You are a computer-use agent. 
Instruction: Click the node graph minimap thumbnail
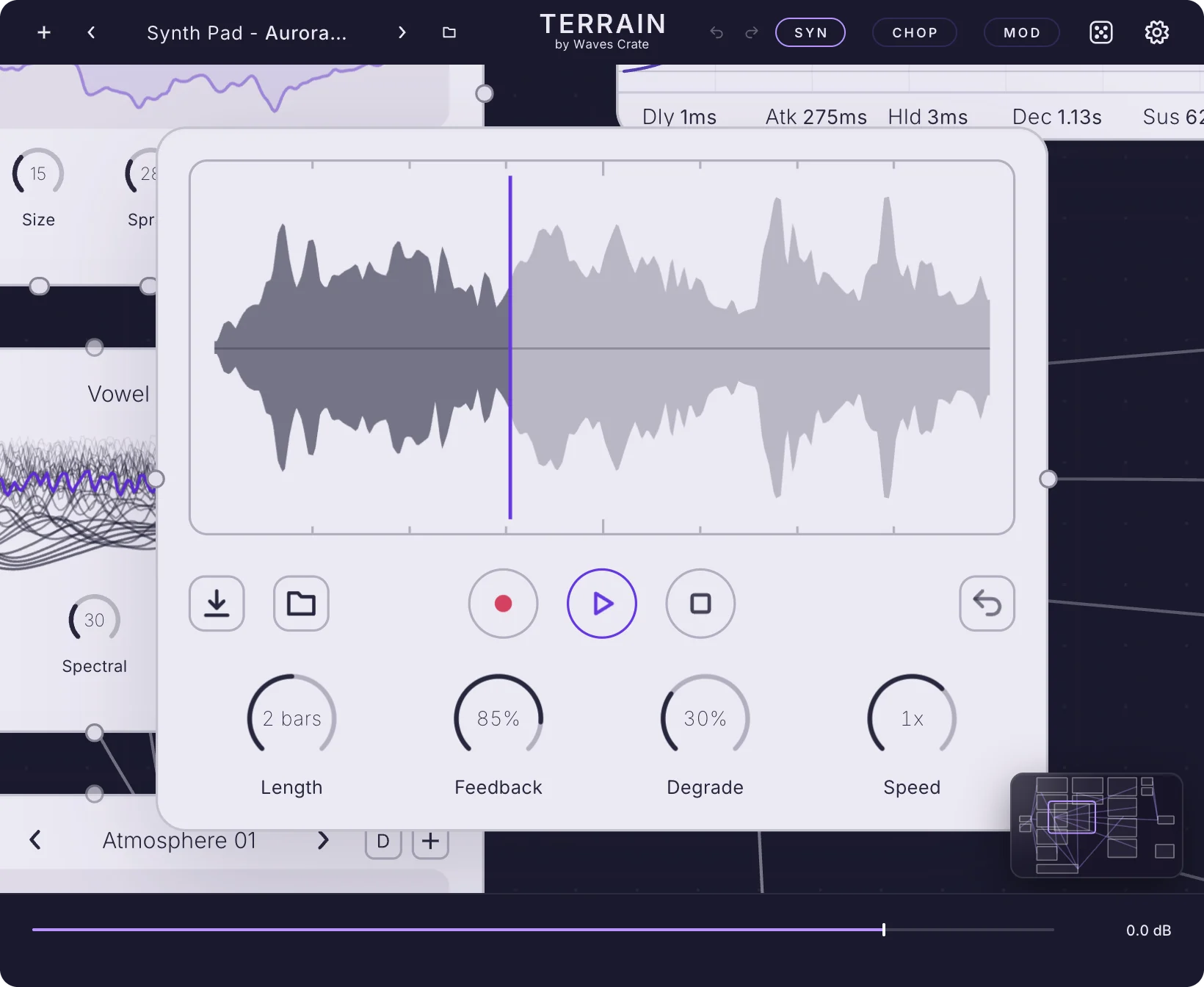[1097, 825]
